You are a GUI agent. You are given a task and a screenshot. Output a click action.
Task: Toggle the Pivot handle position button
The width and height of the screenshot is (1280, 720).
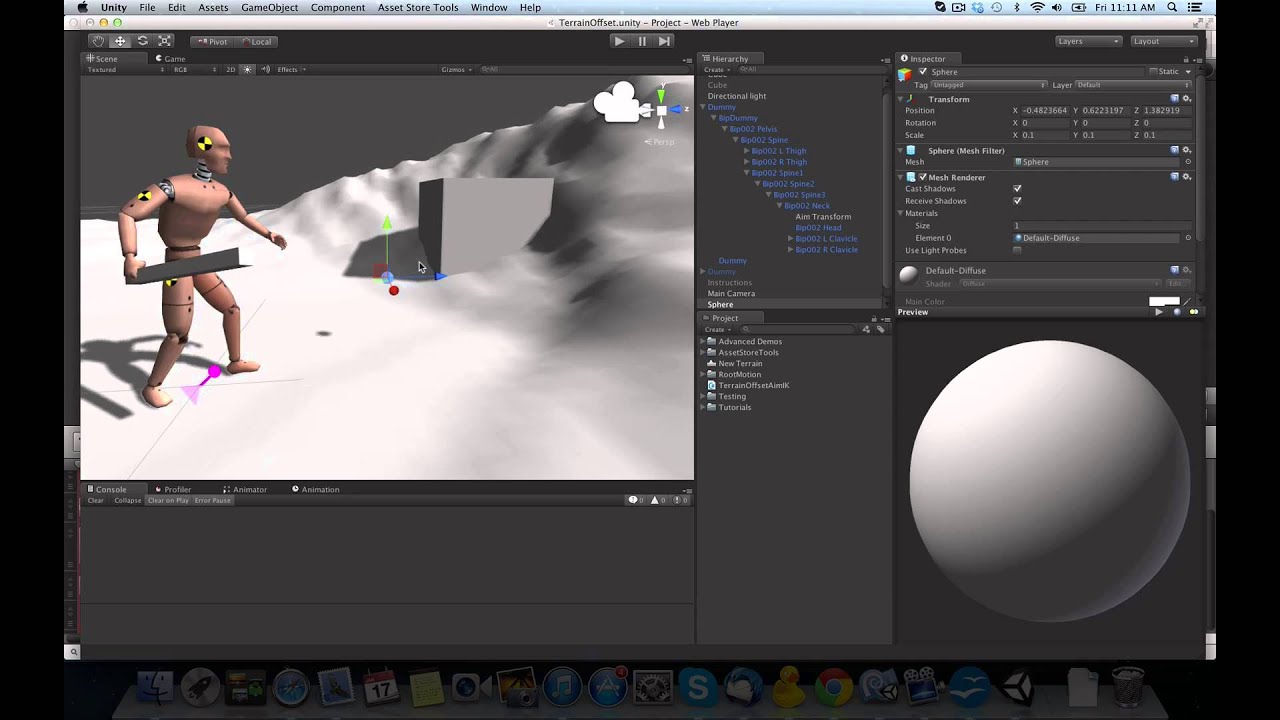pyautogui.click(x=213, y=41)
